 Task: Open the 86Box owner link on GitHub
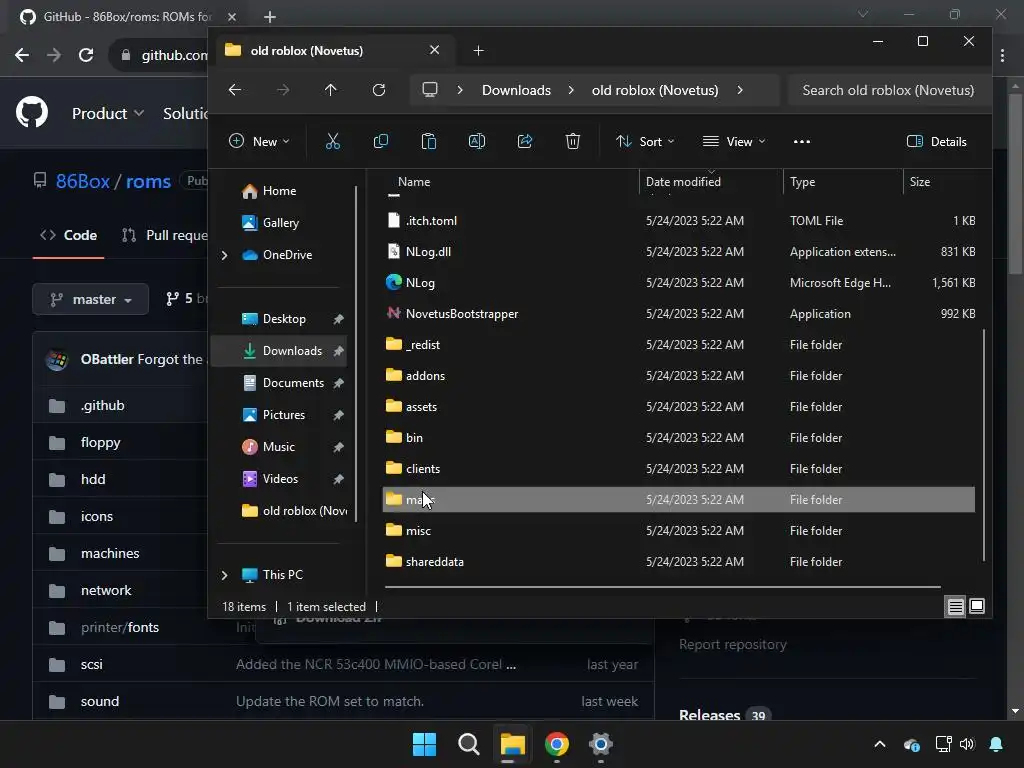click(x=82, y=181)
